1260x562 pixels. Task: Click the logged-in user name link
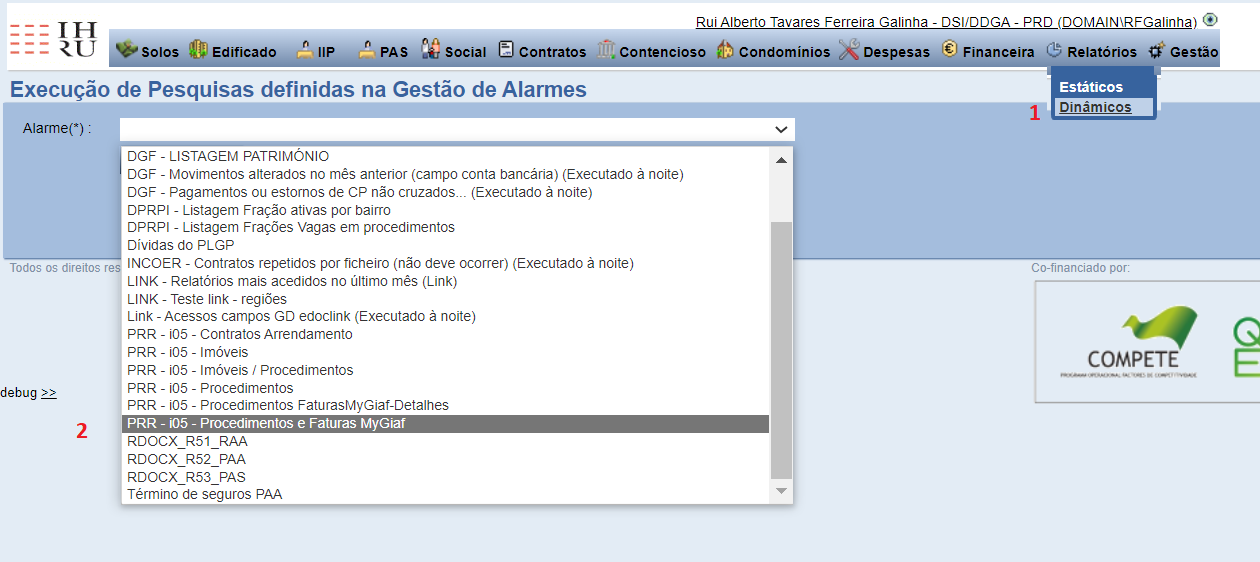pyautogui.click(x=945, y=22)
